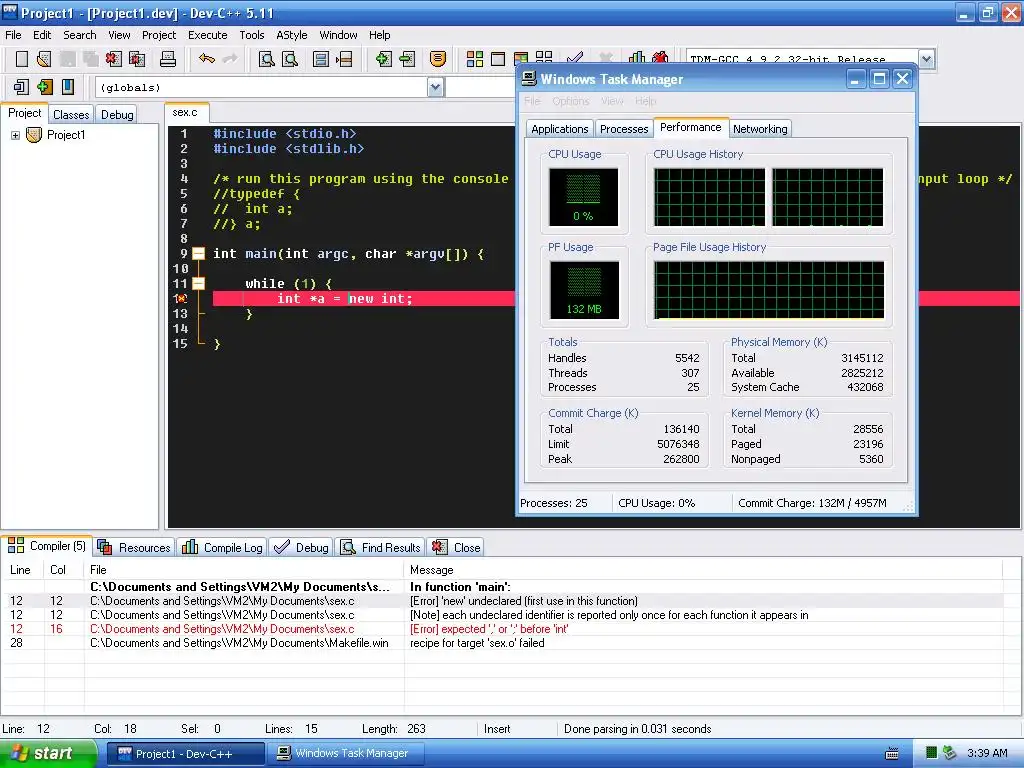Click the Replace magnifier icon
1024x768 pixels.
click(290, 59)
